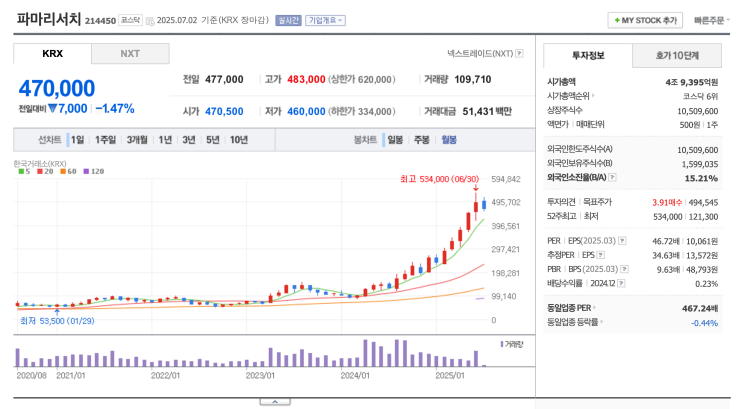The image size is (743, 409).
Task: Click the 배당수익률 0.23% value
Action: (x=707, y=284)
